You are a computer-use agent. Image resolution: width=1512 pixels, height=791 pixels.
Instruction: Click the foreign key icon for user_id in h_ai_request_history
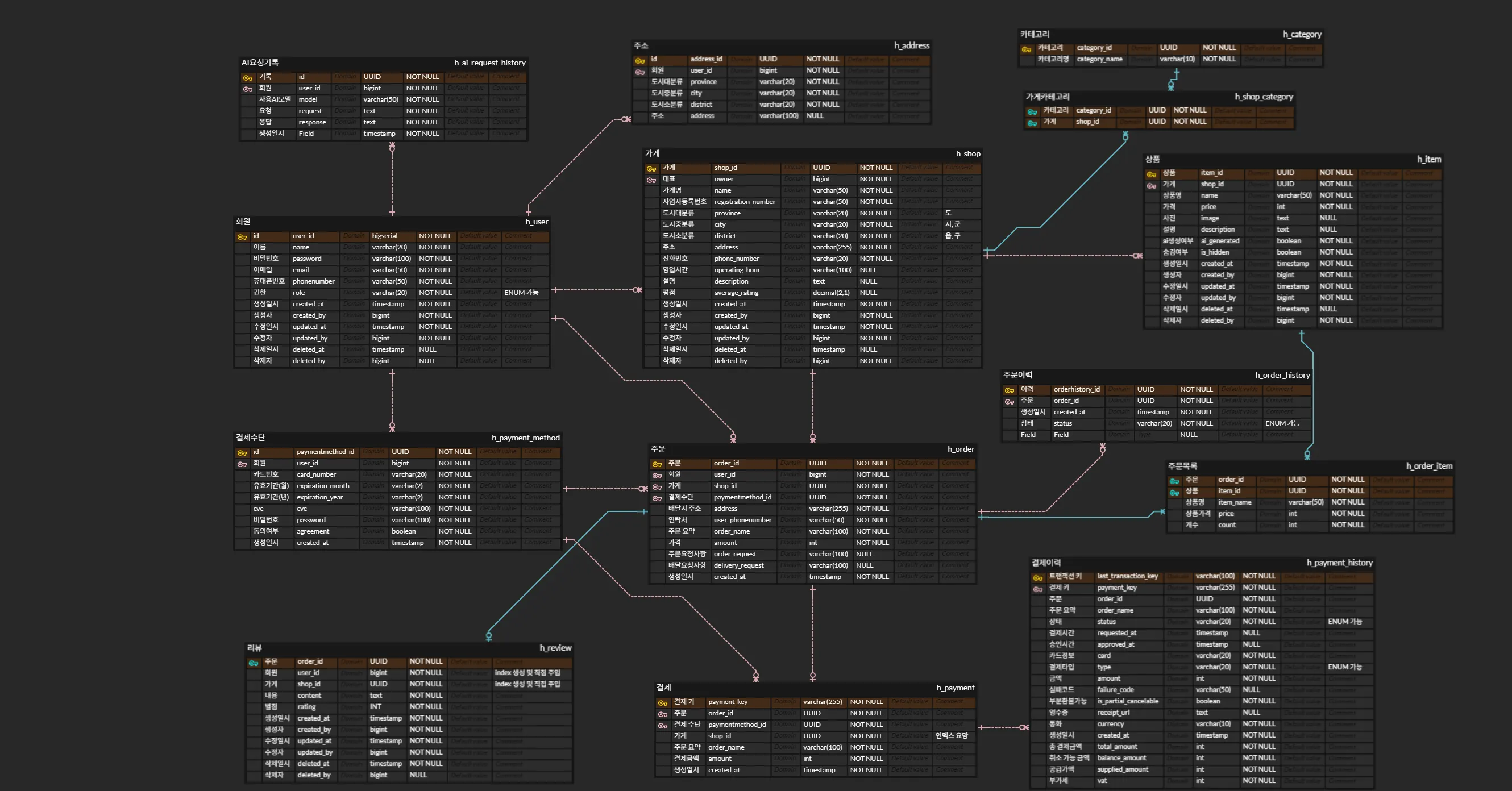coord(248,89)
